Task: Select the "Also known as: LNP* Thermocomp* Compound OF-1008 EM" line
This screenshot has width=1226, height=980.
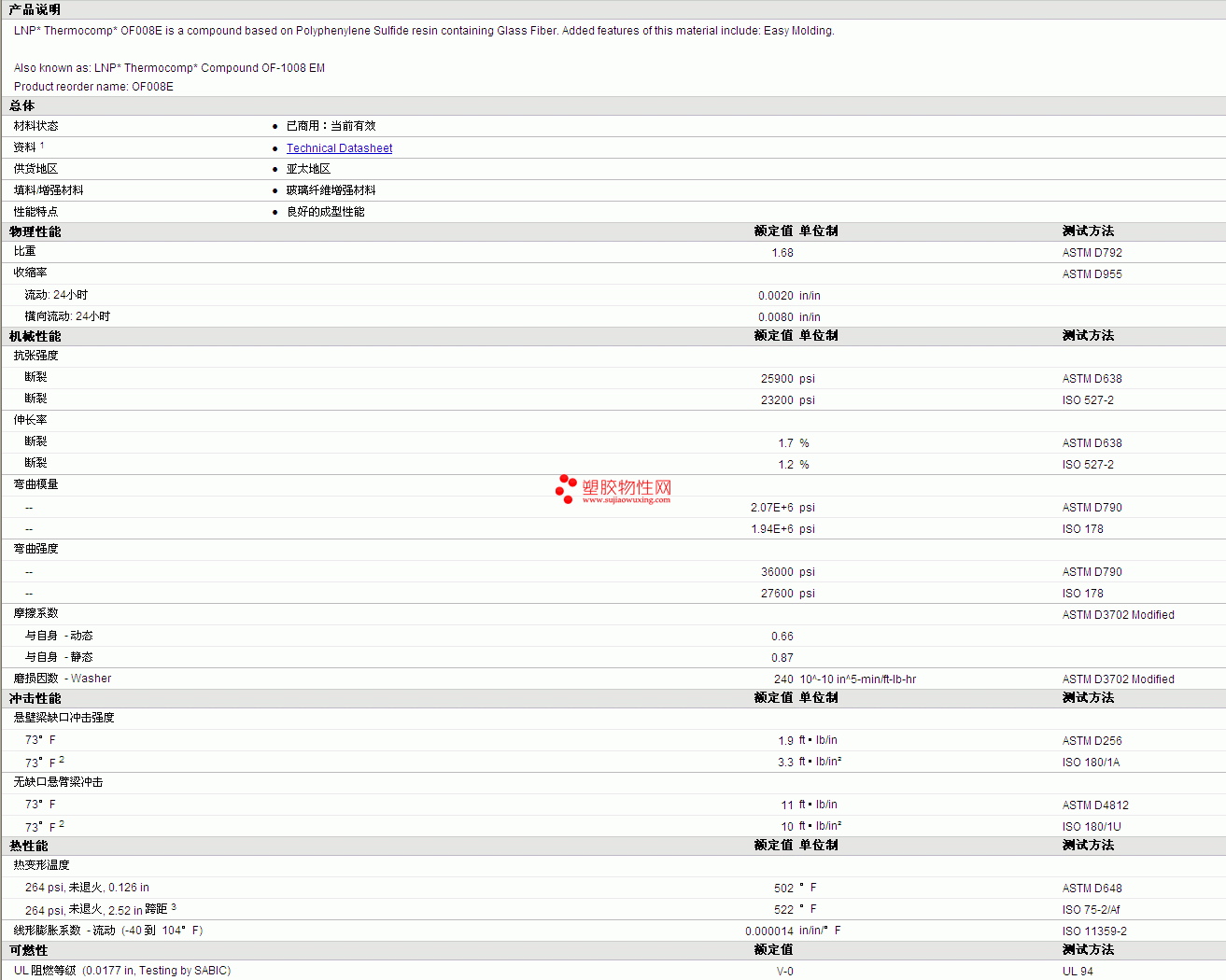Action: [169, 68]
